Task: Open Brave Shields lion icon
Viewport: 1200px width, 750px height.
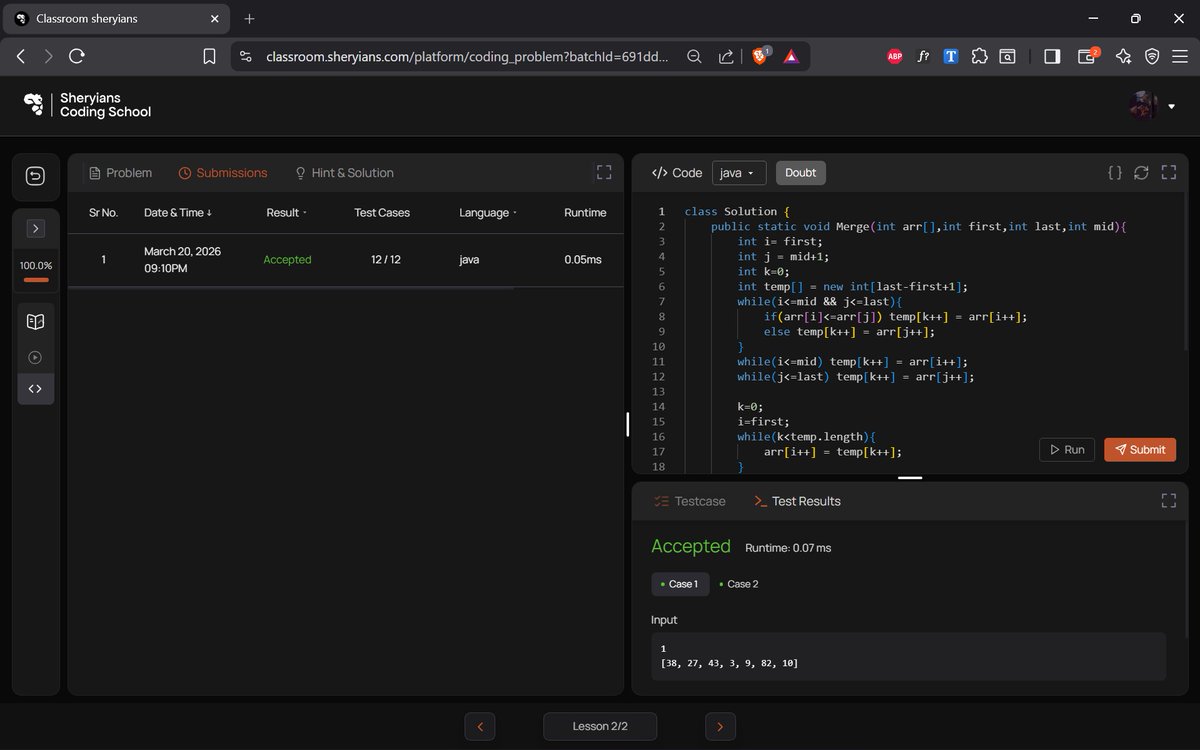Action: point(760,56)
